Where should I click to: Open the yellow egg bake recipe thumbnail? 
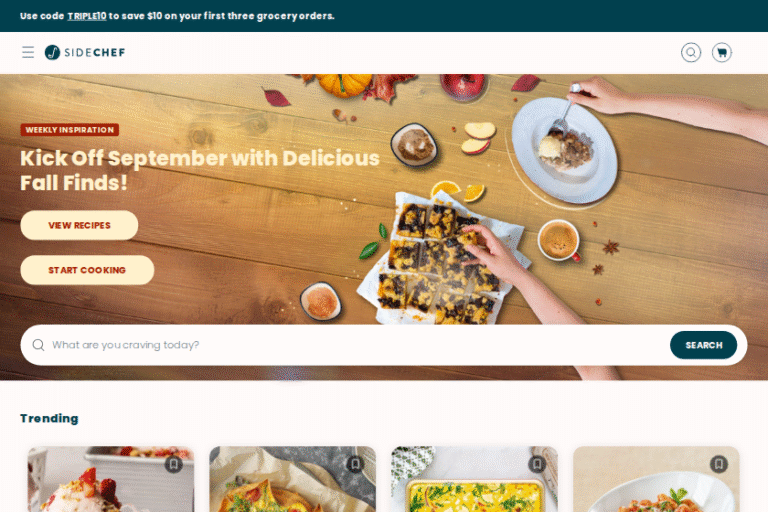(x=474, y=479)
